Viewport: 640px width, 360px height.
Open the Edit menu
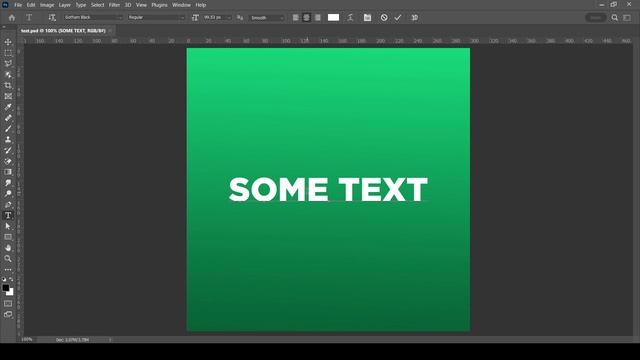(x=31, y=5)
